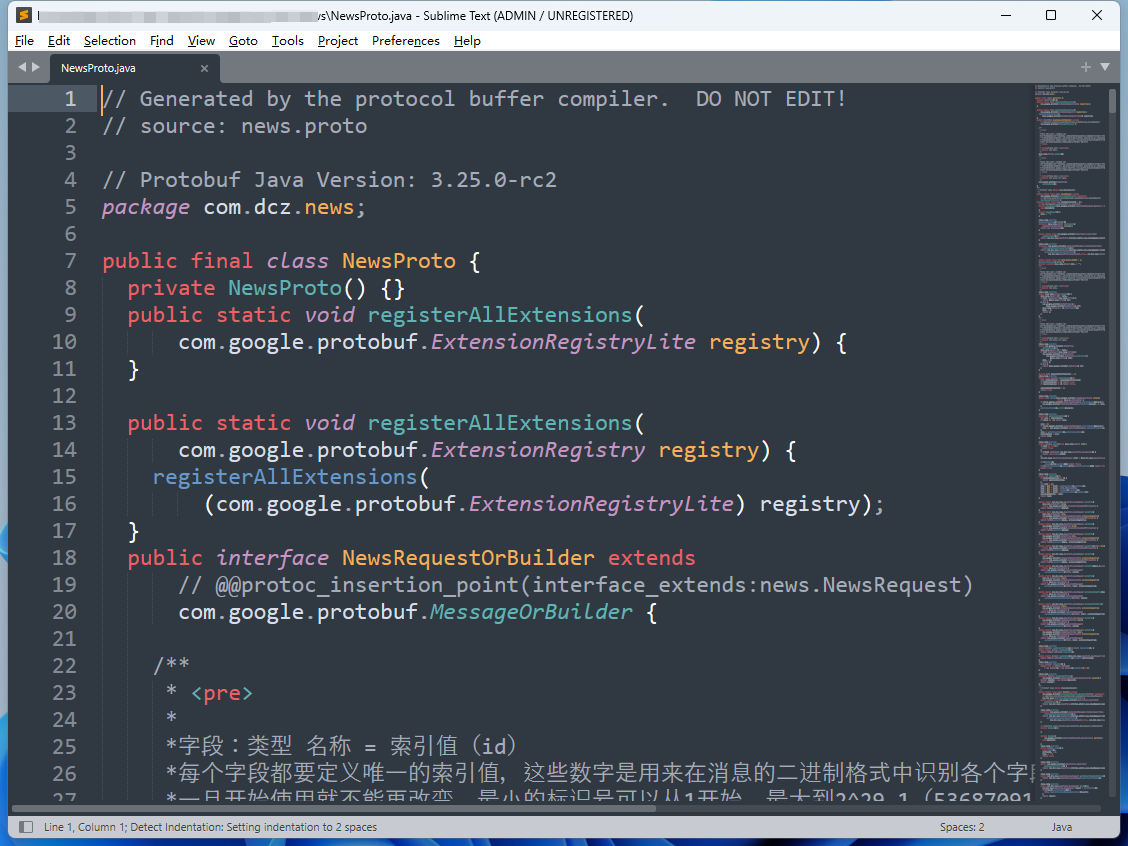Open the Spaces: 2 indentation selector
This screenshot has width=1128, height=846.
[961, 827]
